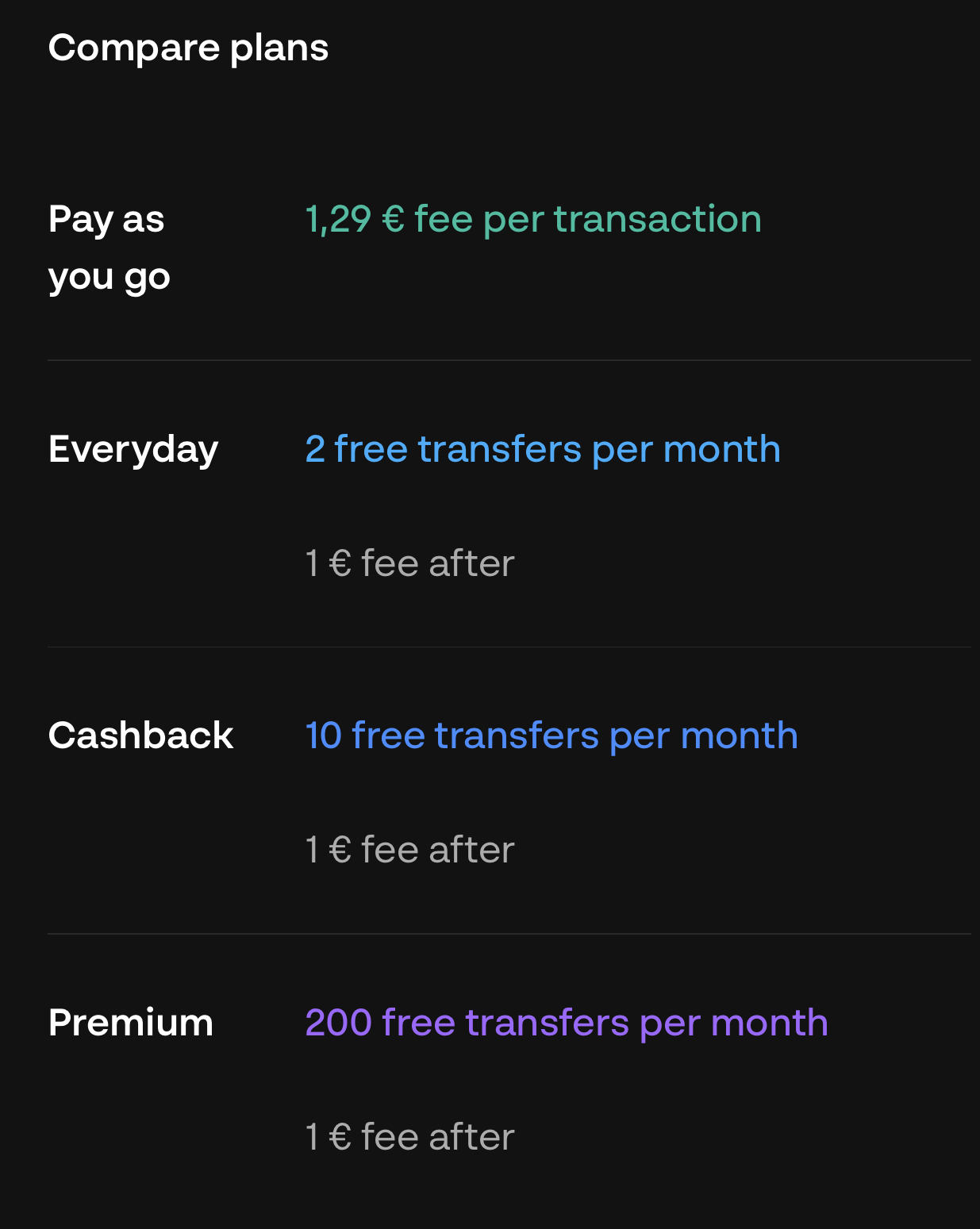
Task: Click the number 200 in purple Premium text
Action: 338,1023
